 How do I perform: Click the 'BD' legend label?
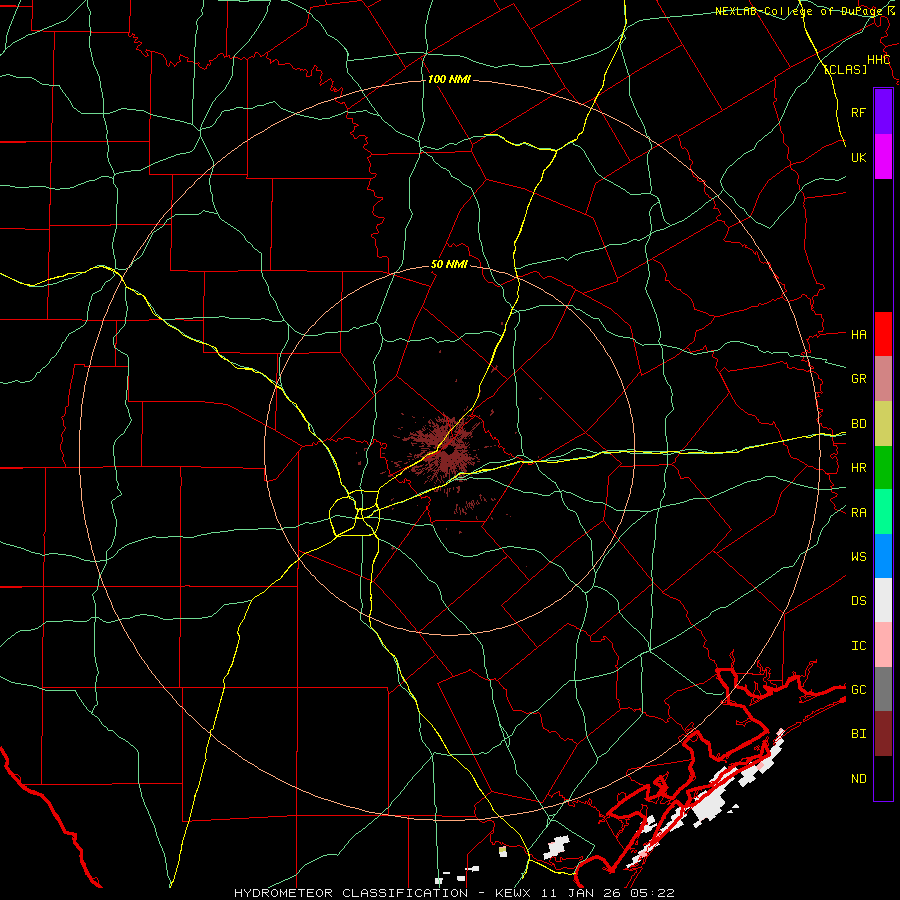click(858, 424)
